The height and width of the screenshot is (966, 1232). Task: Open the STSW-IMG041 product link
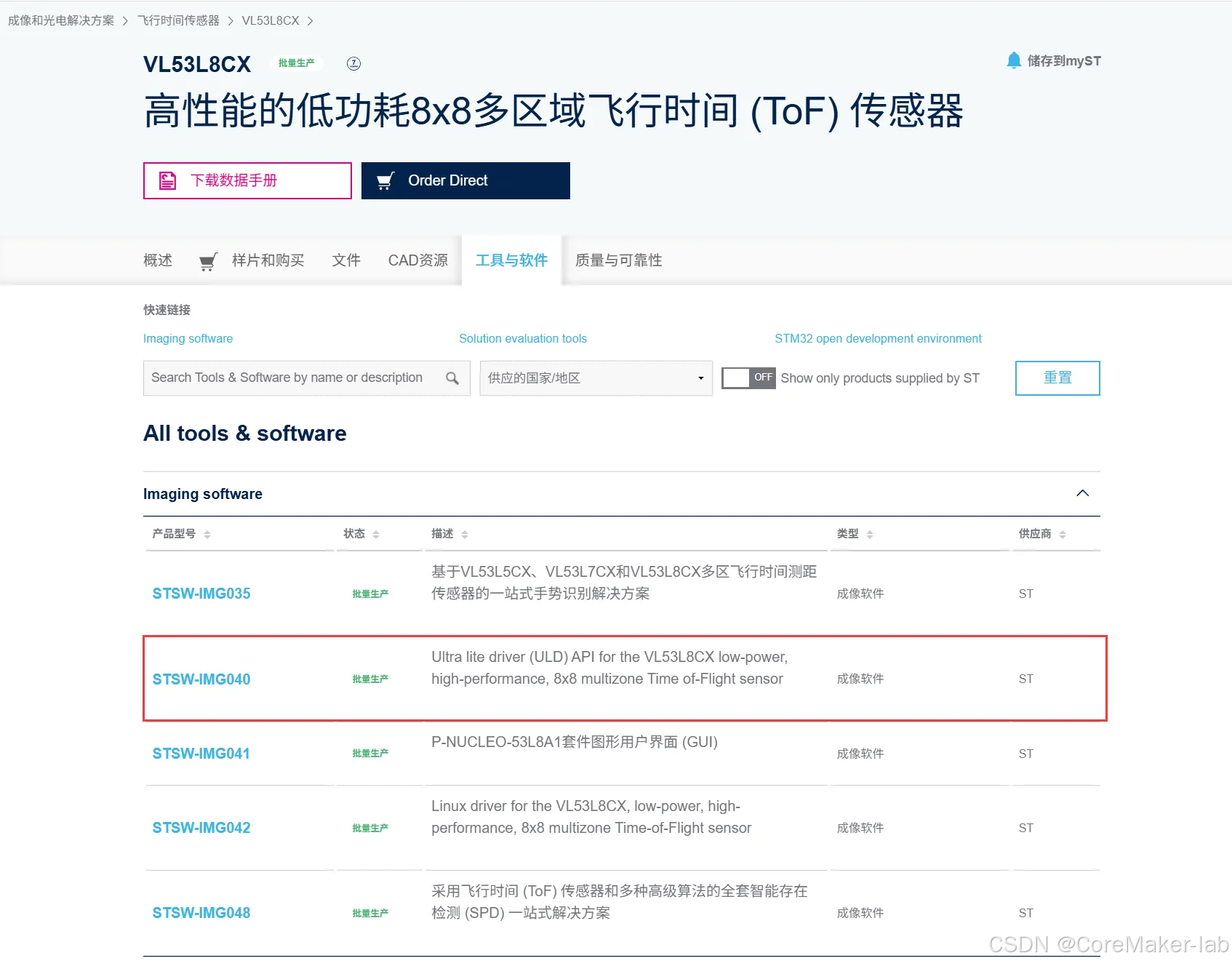201,754
